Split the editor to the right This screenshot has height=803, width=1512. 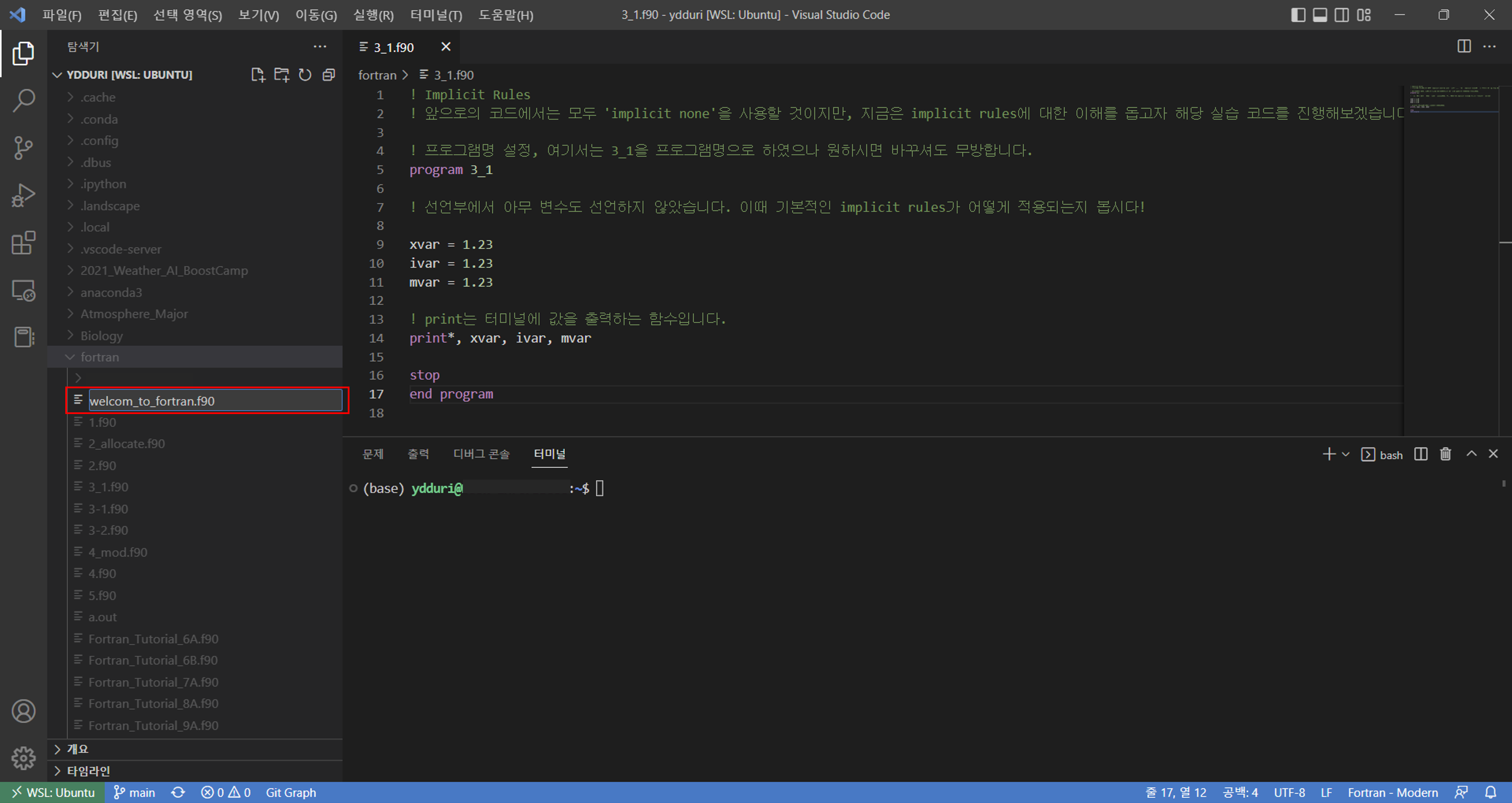pyautogui.click(x=1464, y=46)
